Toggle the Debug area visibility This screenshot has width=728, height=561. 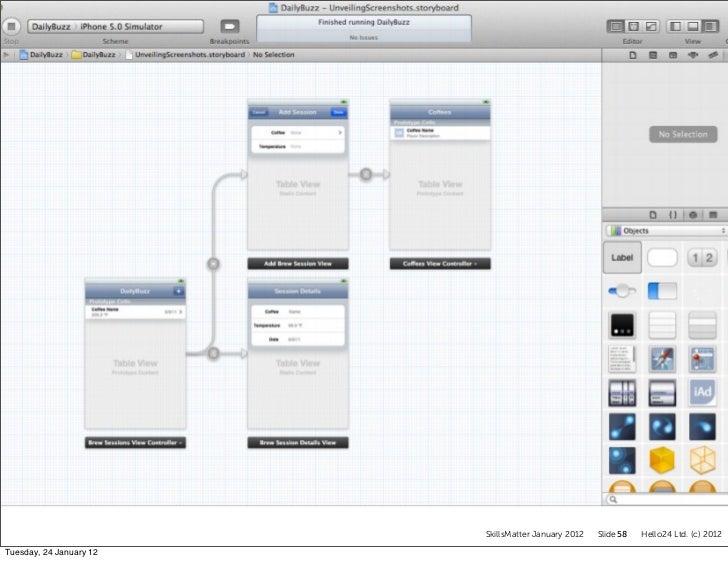point(693,26)
